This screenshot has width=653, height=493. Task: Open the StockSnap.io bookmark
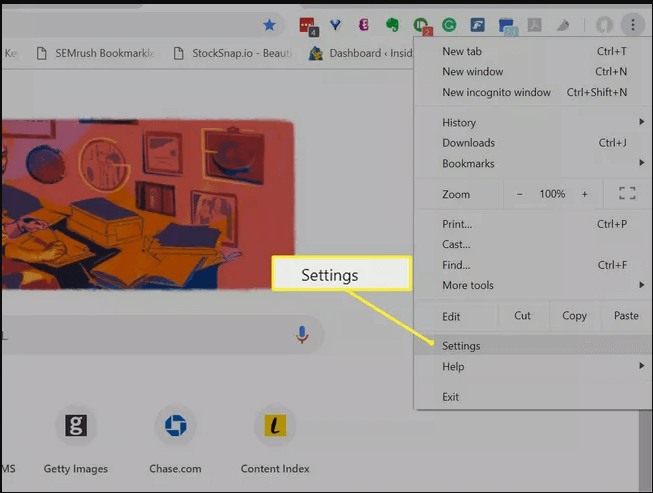[x=233, y=53]
